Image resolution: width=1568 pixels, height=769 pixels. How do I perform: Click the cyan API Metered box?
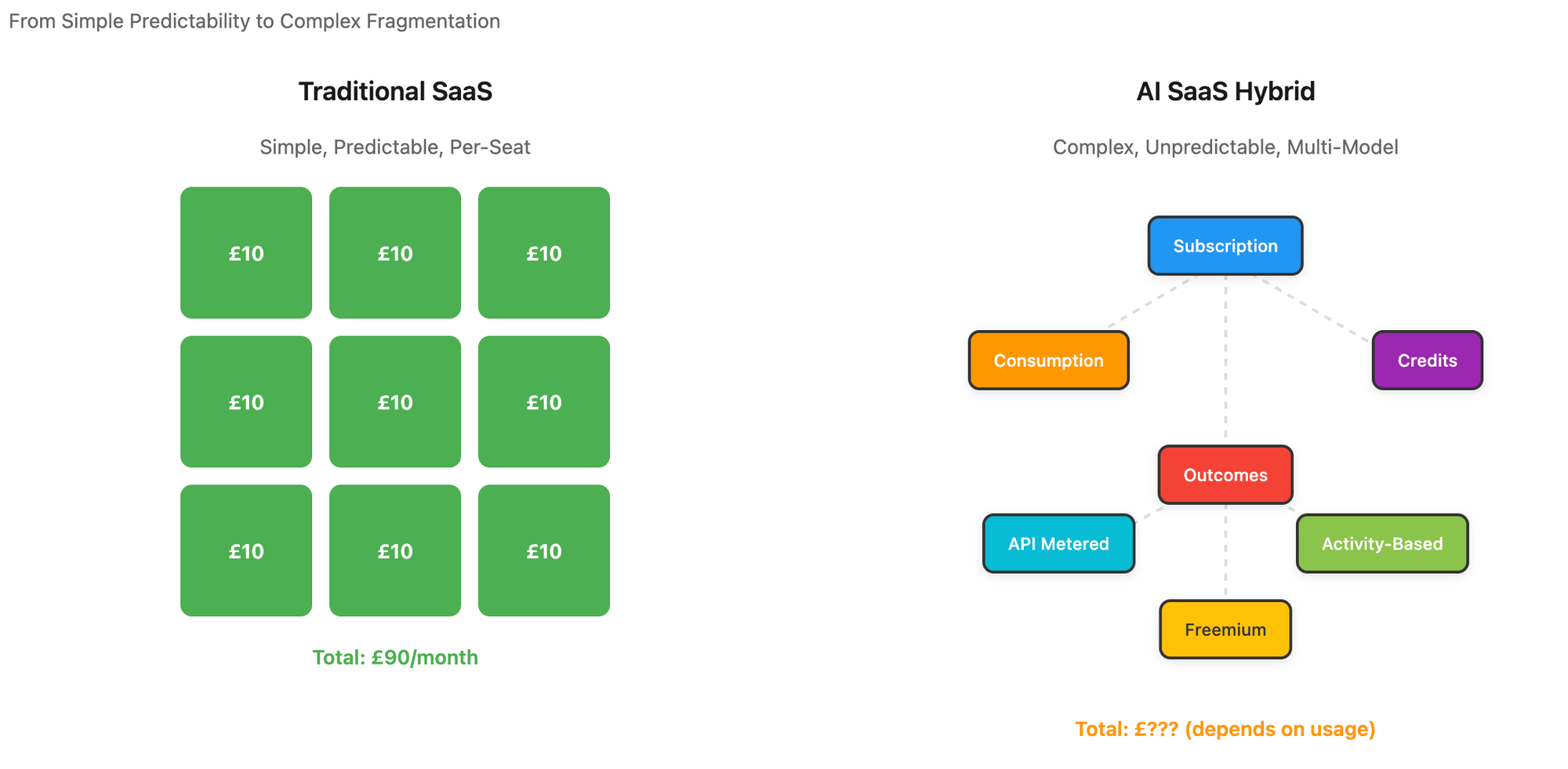coord(1058,544)
